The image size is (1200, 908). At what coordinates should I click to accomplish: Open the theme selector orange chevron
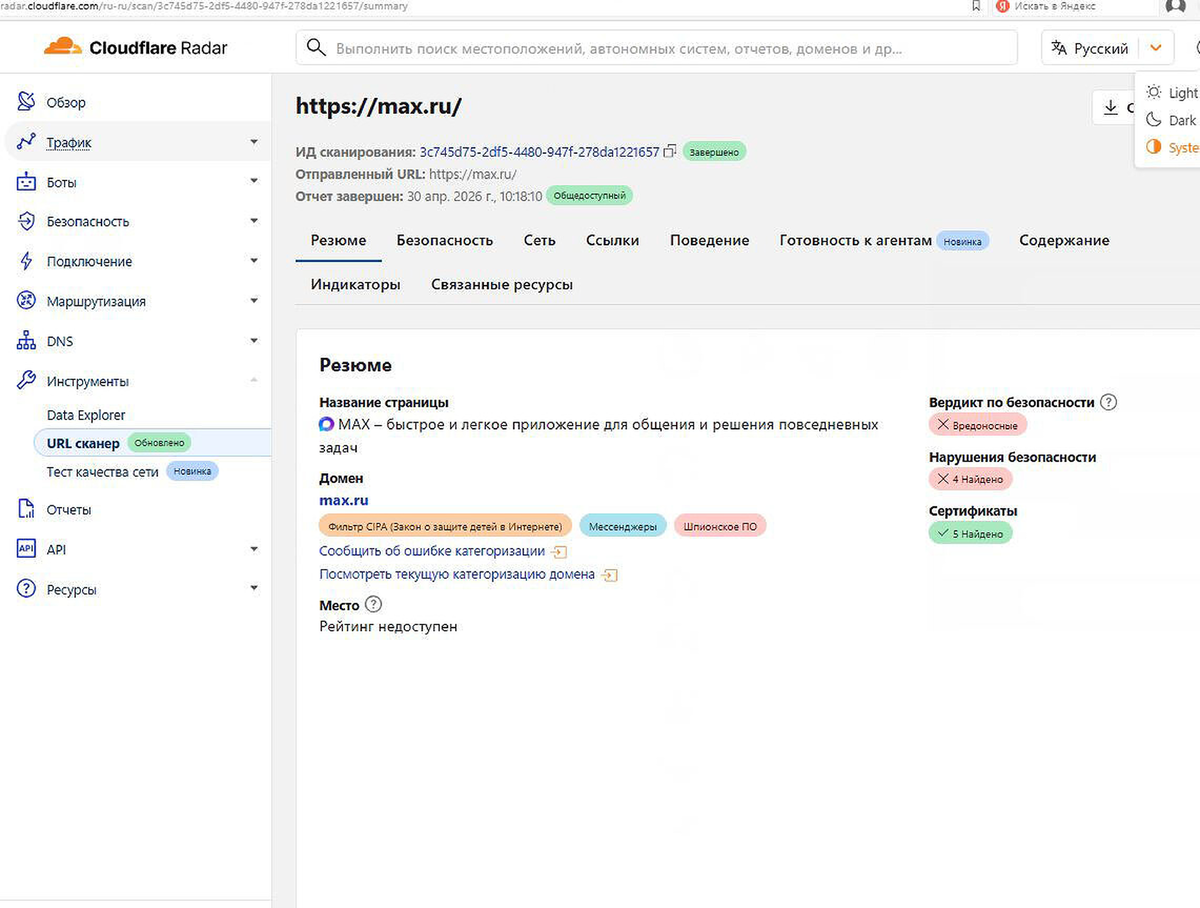pyautogui.click(x=1156, y=48)
